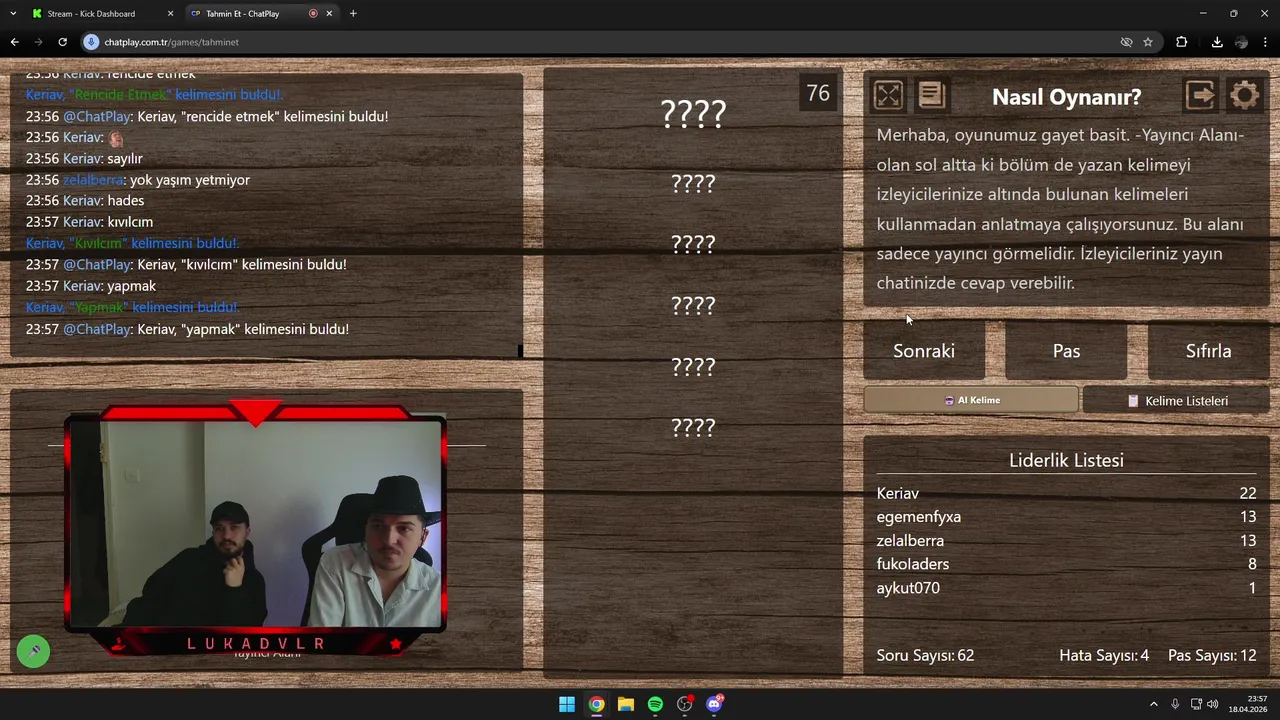Open the settings gear icon
Screen dimensions: 1280x720
[x=1244, y=95]
